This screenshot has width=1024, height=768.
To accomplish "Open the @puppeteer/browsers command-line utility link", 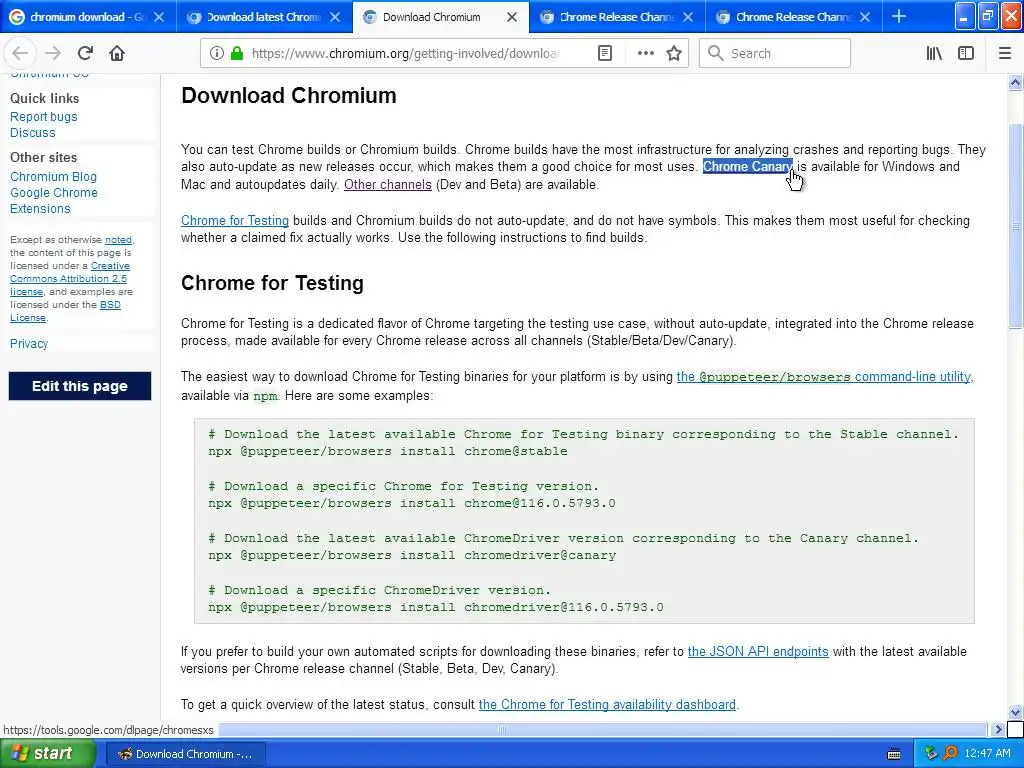I will click(825, 376).
